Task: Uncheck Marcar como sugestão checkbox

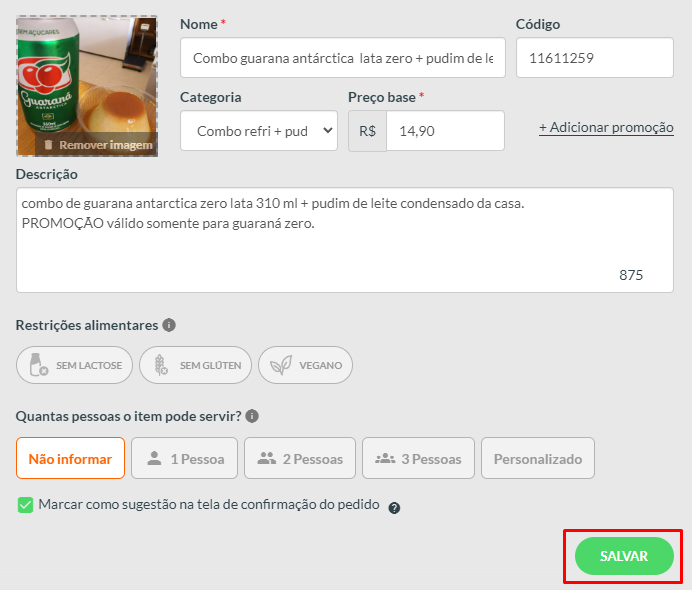Action: [x=26, y=505]
